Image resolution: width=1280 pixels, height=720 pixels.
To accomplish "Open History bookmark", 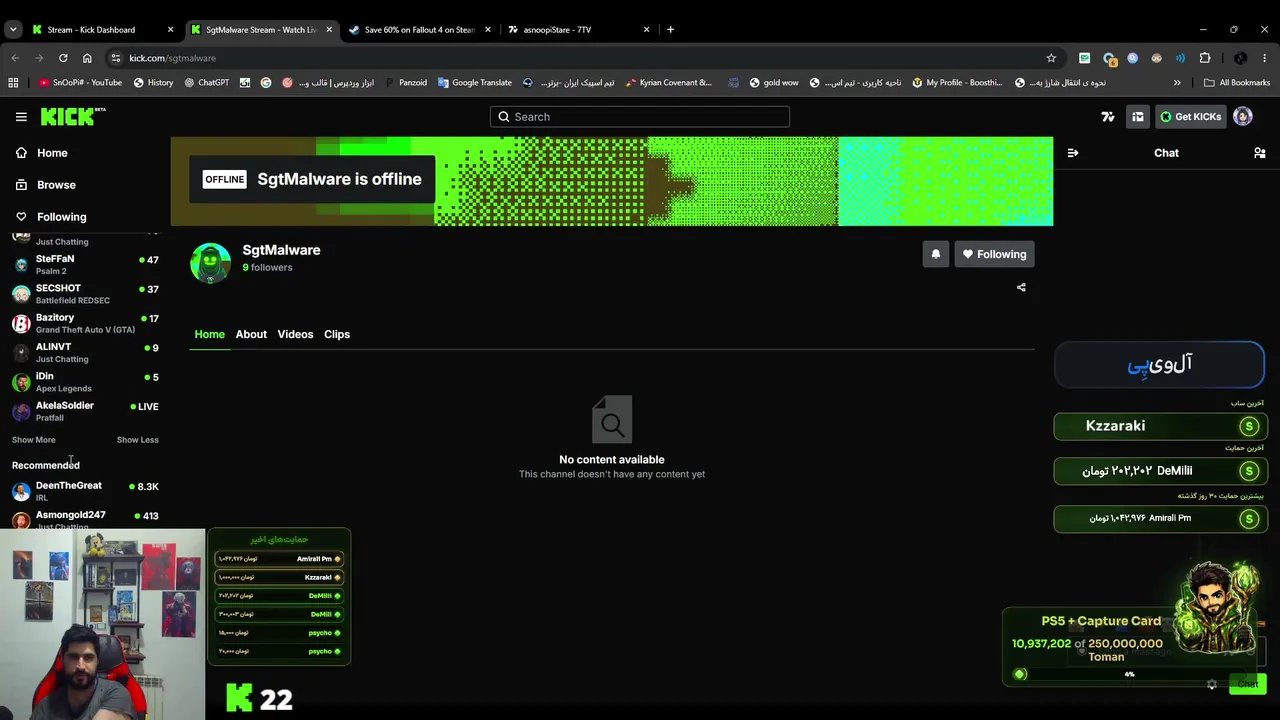I will [153, 83].
